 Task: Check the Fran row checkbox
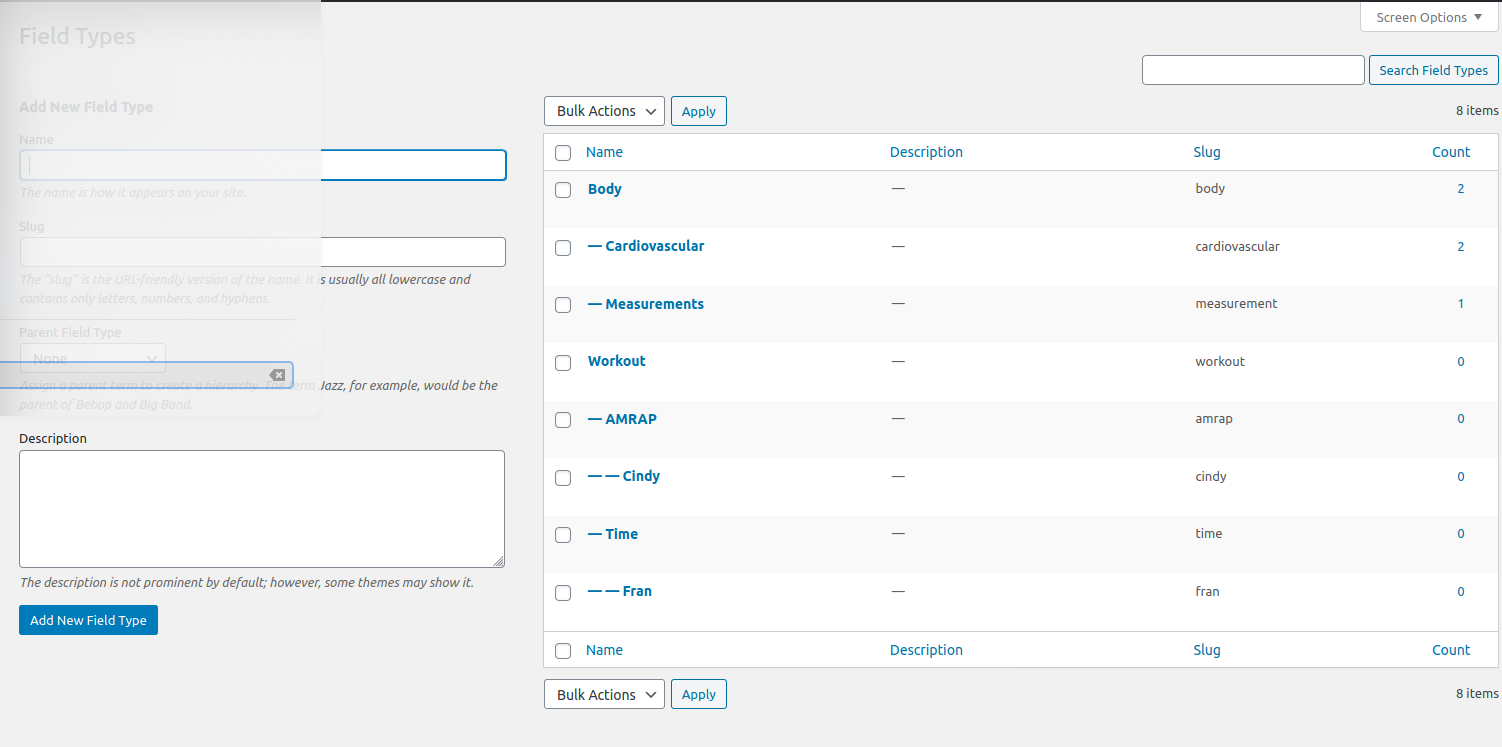click(x=563, y=592)
